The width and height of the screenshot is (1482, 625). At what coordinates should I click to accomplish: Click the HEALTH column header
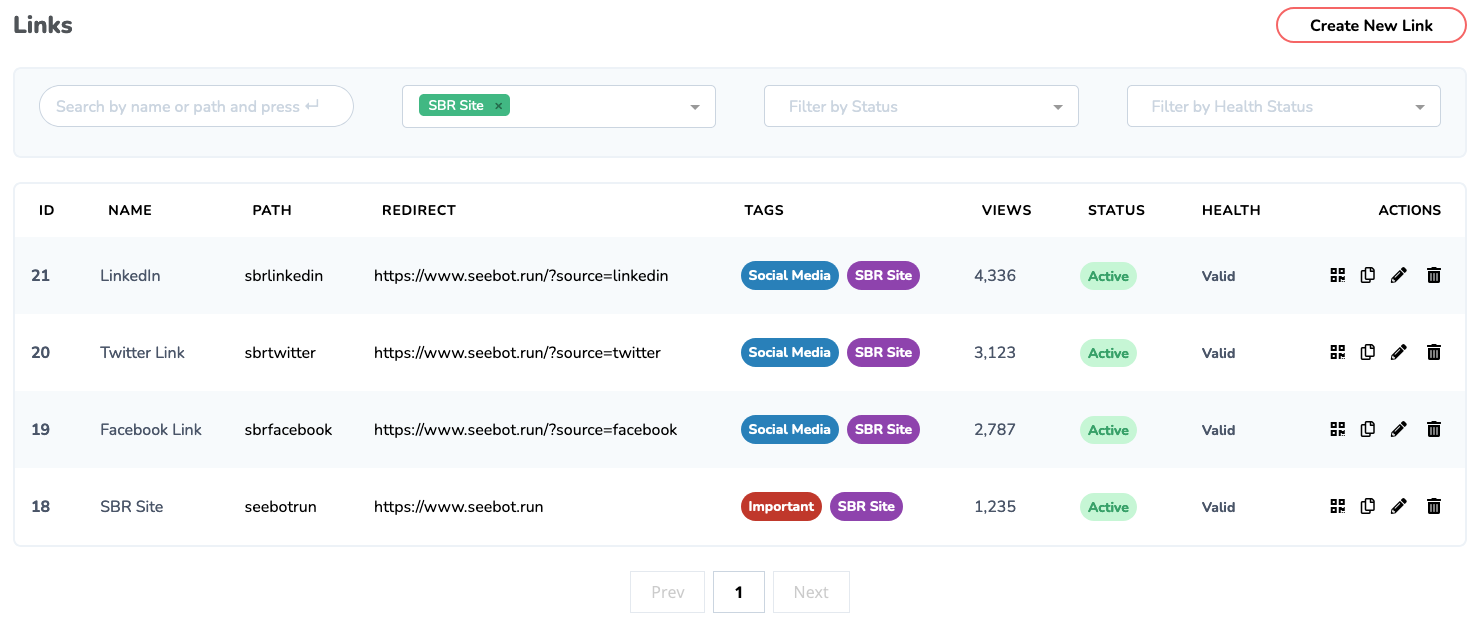click(1231, 210)
